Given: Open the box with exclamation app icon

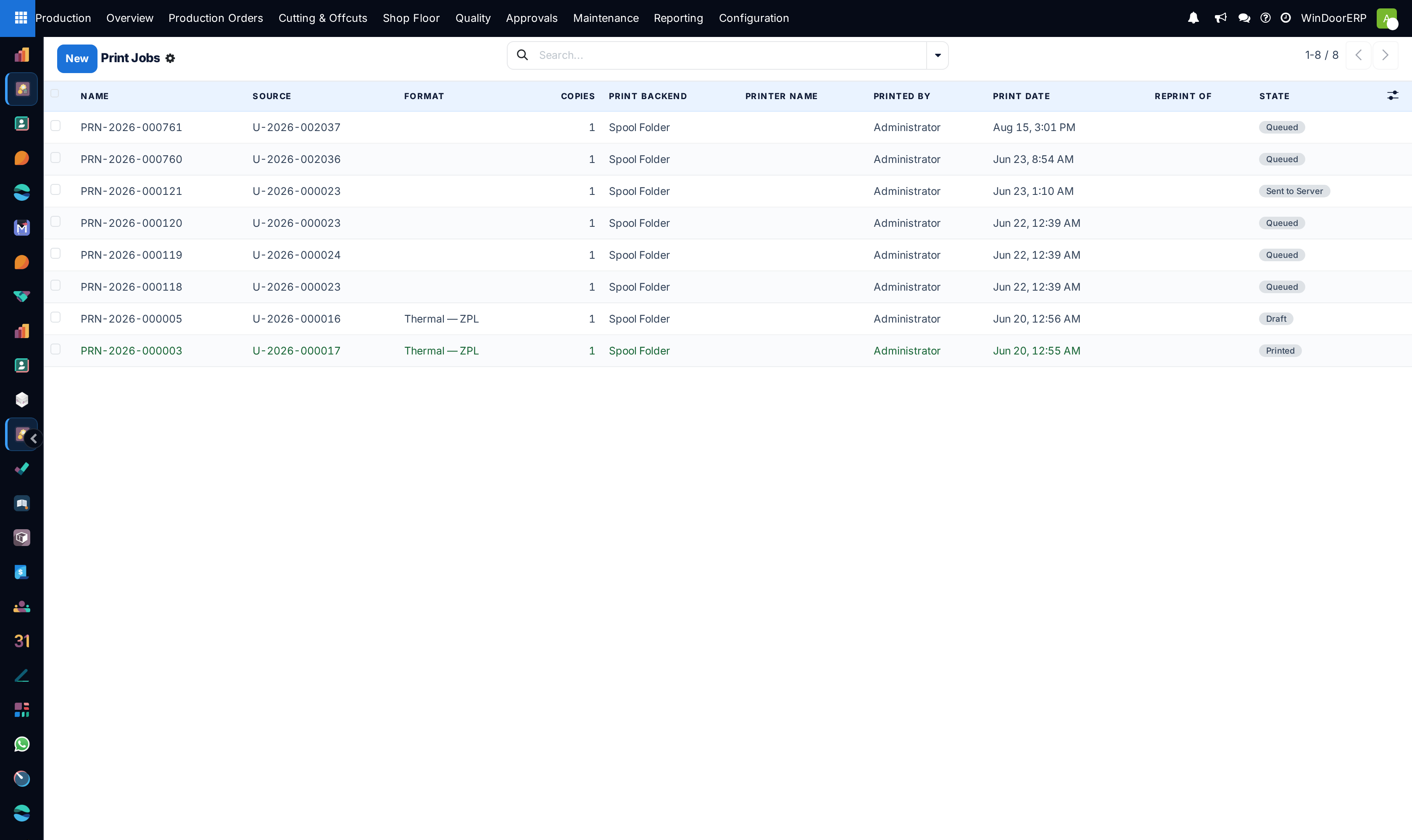Looking at the screenshot, I should click(x=21, y=538).
